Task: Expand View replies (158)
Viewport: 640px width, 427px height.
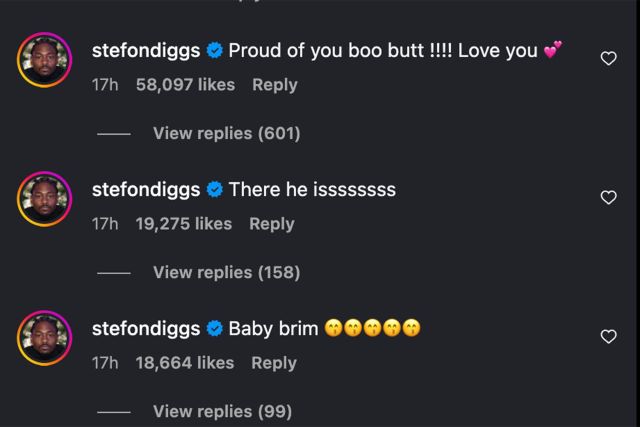Action: tap(226, 272)
